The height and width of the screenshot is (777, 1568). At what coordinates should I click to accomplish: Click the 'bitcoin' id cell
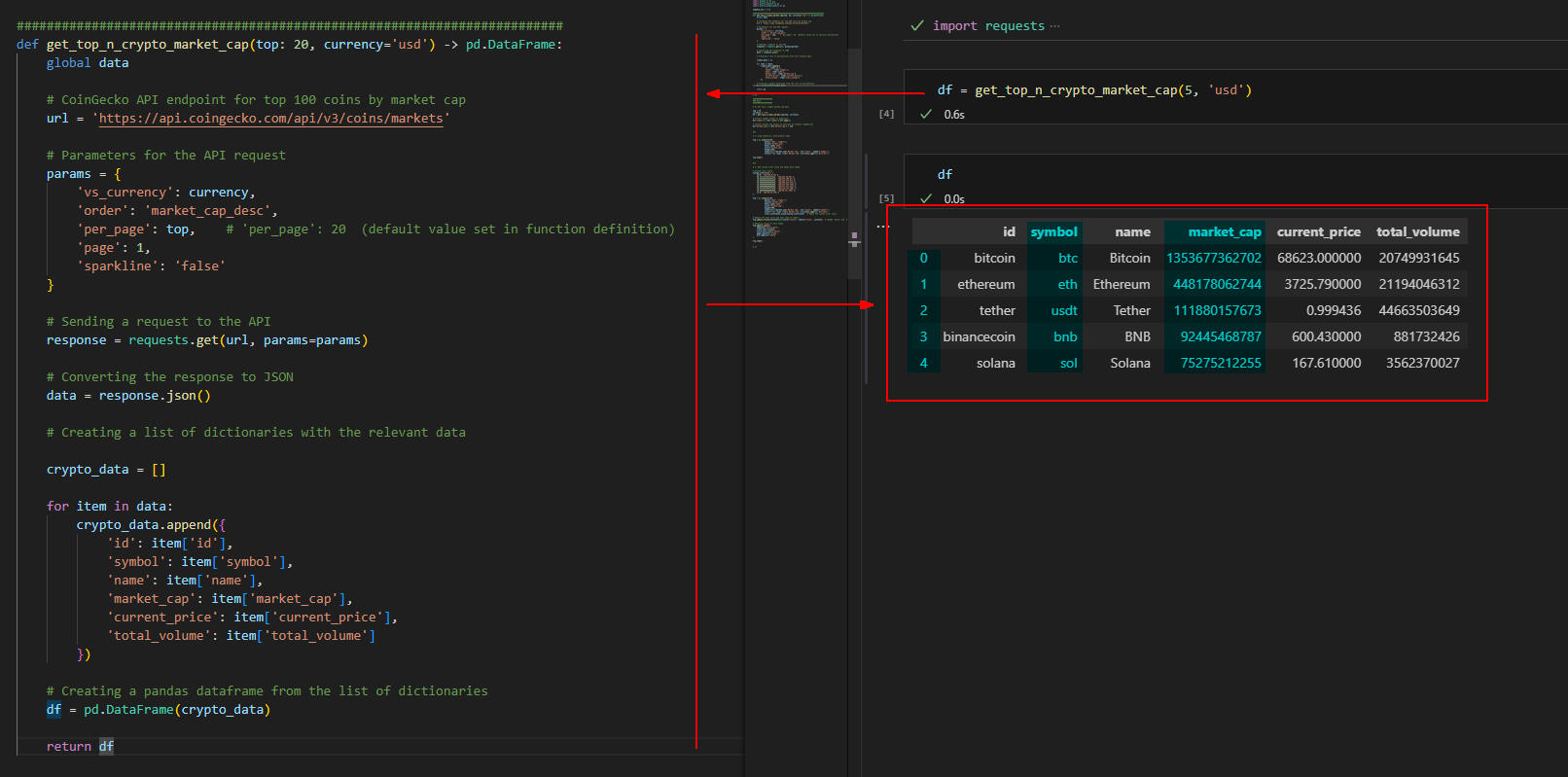[x=994, y=258]
